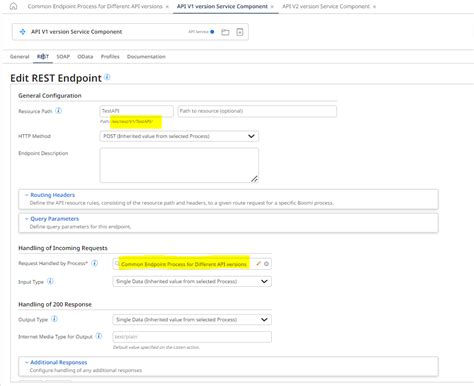The image size is (474, 386).
Task: Open the OData tab
Action: 85,57
